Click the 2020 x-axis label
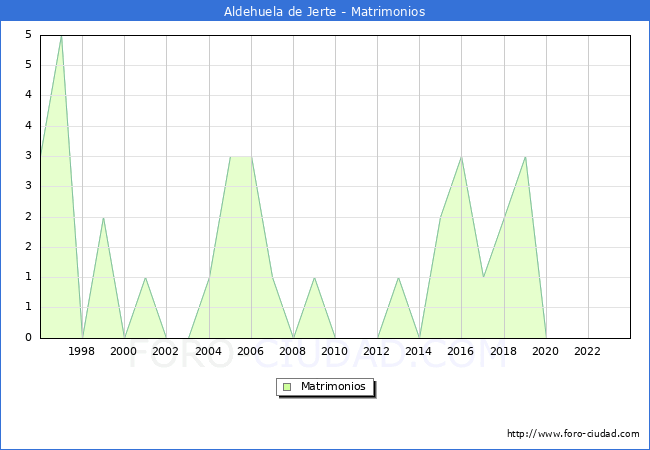 tap(546, 351)
